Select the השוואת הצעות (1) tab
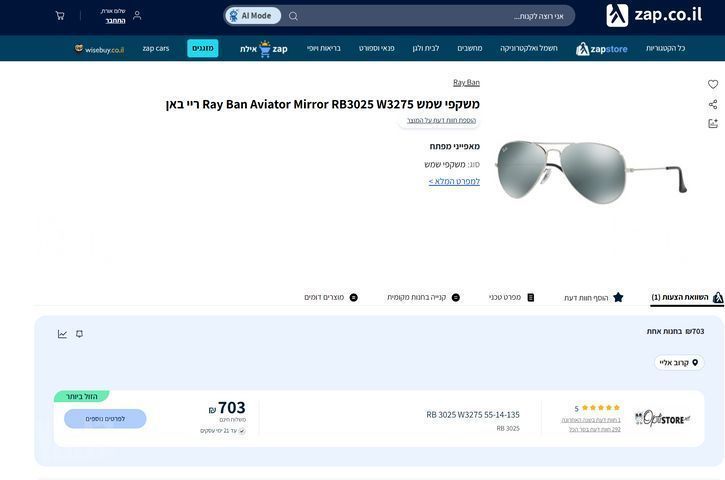725x480 pixels. [x=687, y=297]
